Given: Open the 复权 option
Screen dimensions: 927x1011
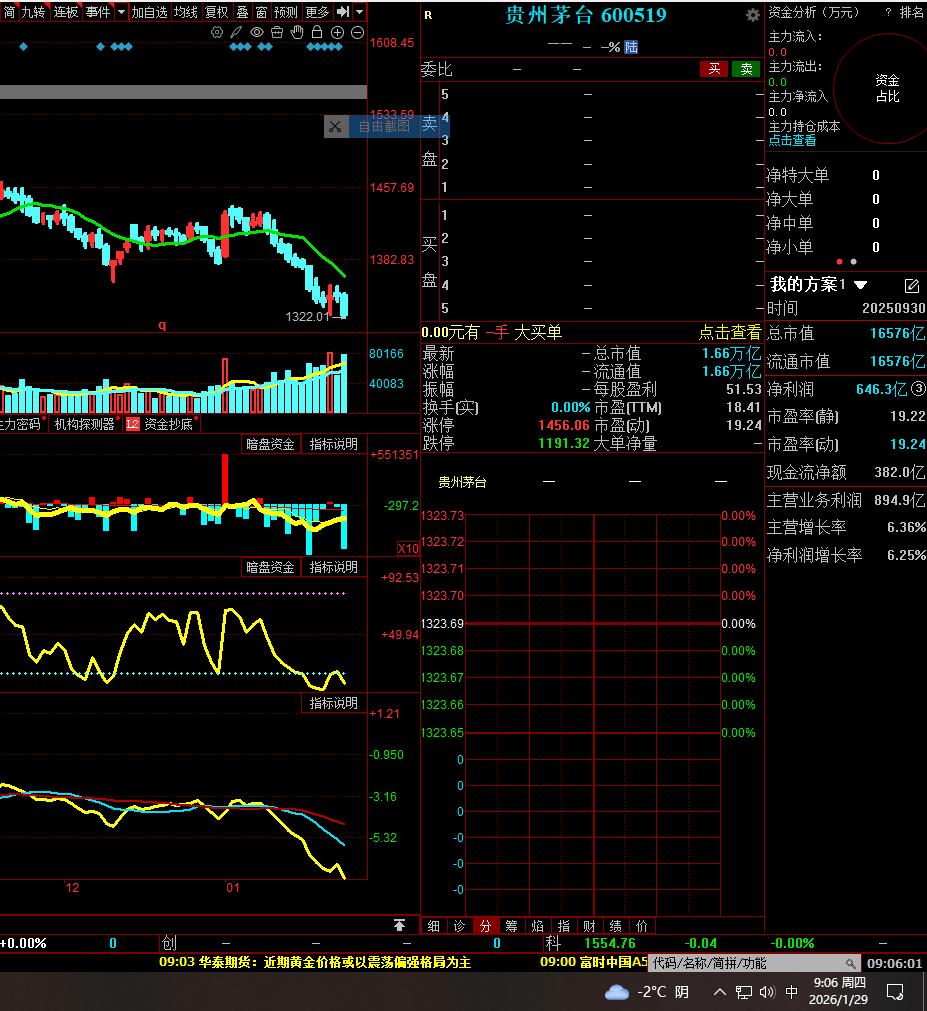Looking at the screenshot, I should (217, 12).
